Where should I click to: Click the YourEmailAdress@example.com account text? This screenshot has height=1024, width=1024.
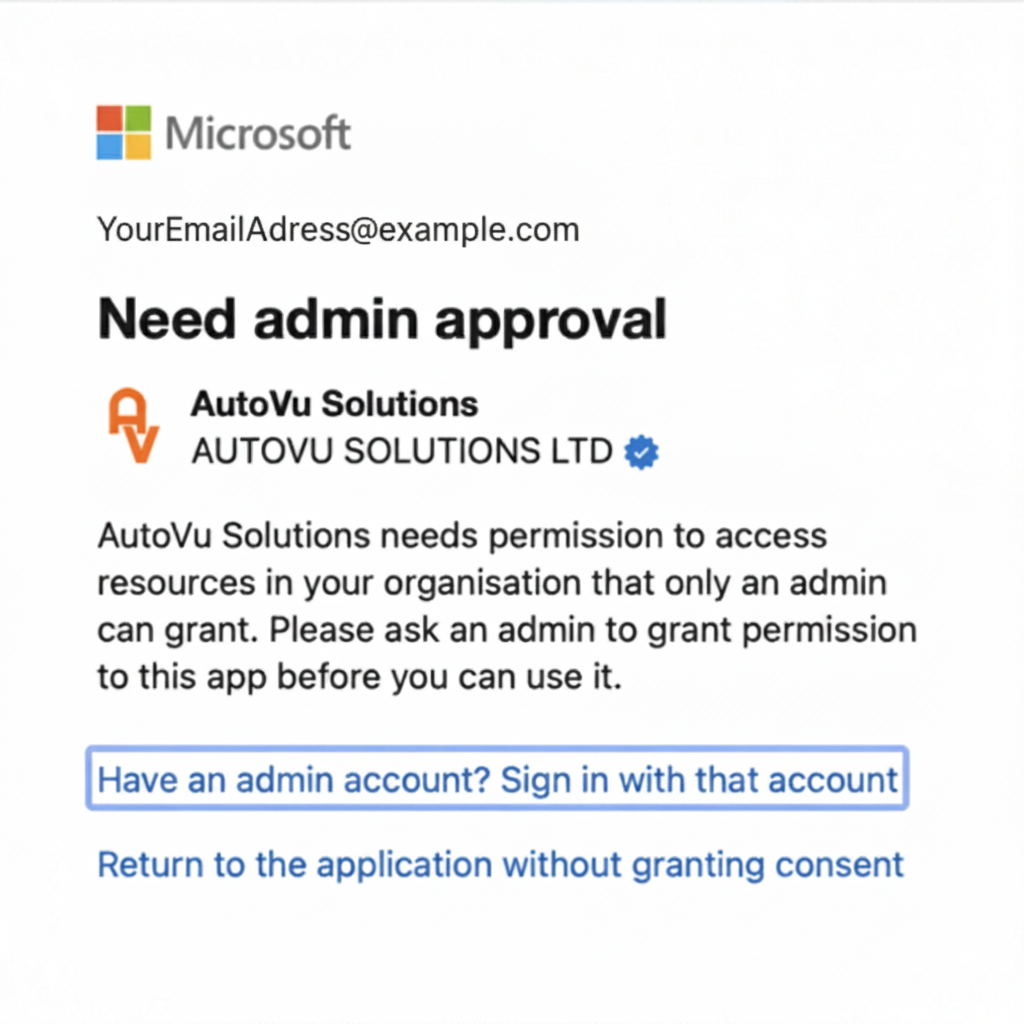[x=338, y=230]
